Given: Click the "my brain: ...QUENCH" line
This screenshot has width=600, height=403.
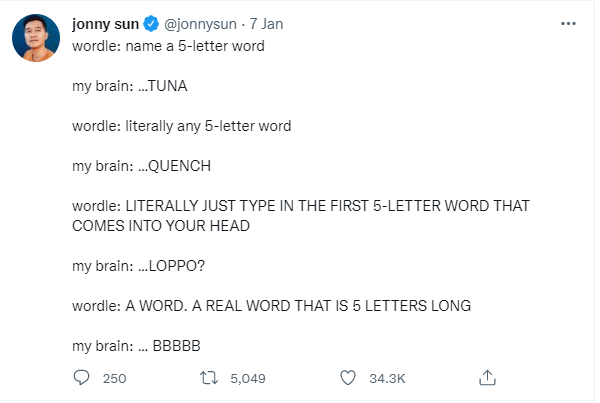Looking at the screenshot, I should (x=141, y=166).
